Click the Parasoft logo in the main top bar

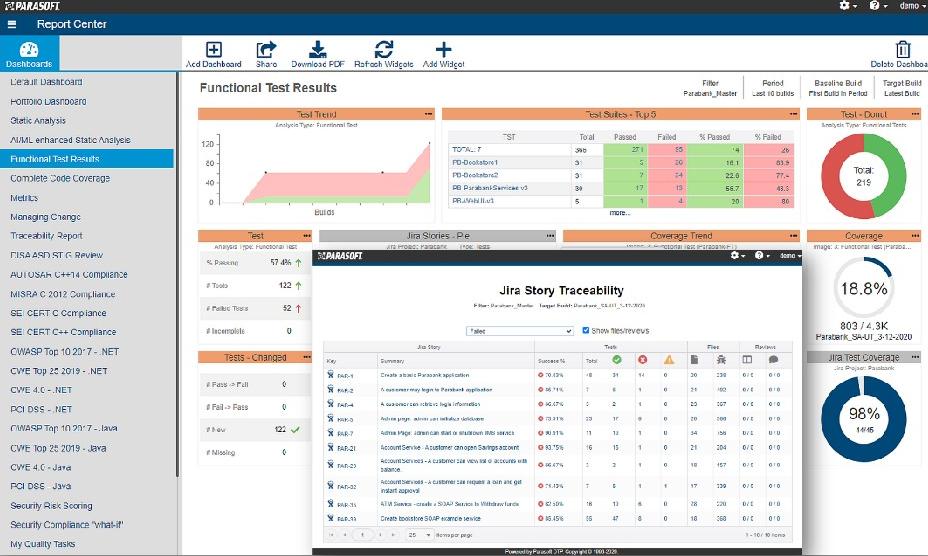click(x=33, y=6)
